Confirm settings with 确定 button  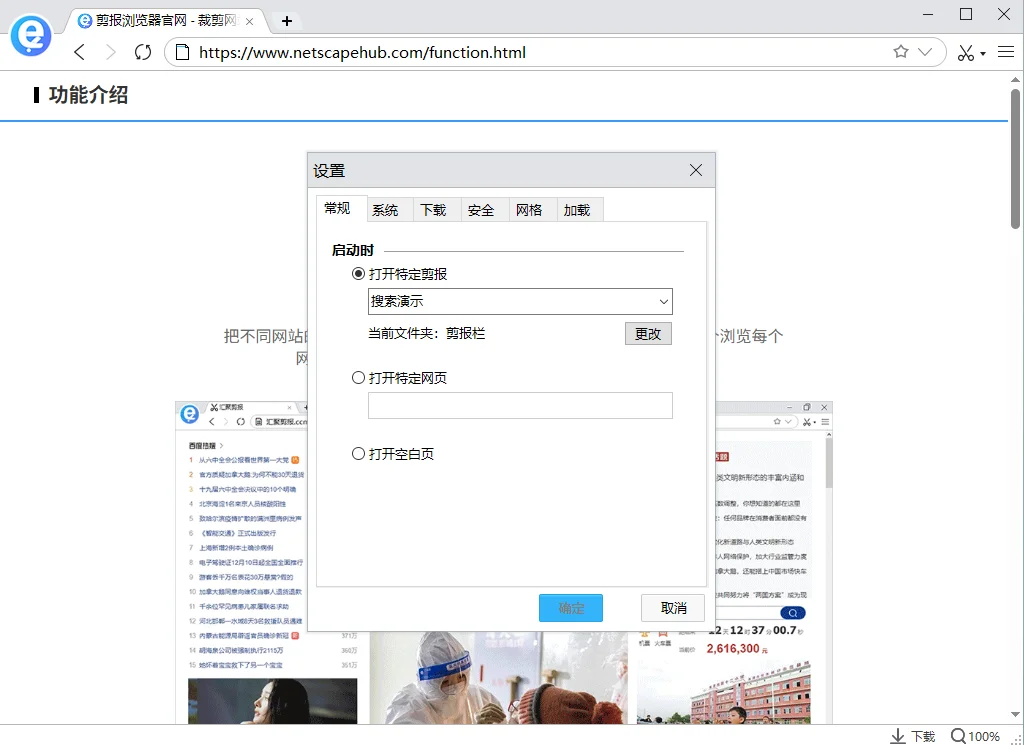[571, 608]
